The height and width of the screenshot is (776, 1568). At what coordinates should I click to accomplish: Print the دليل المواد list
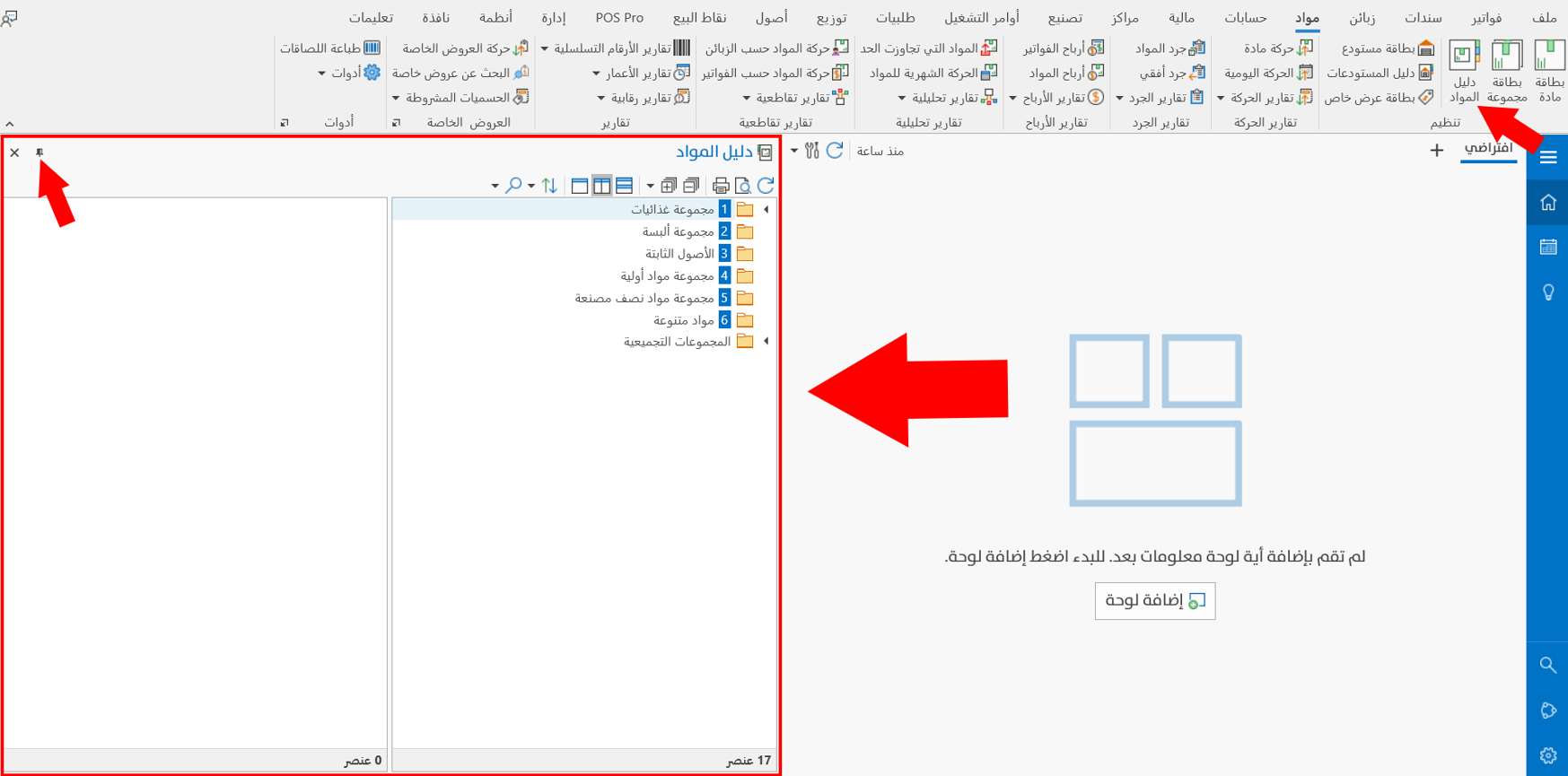(x=721, y=186)
